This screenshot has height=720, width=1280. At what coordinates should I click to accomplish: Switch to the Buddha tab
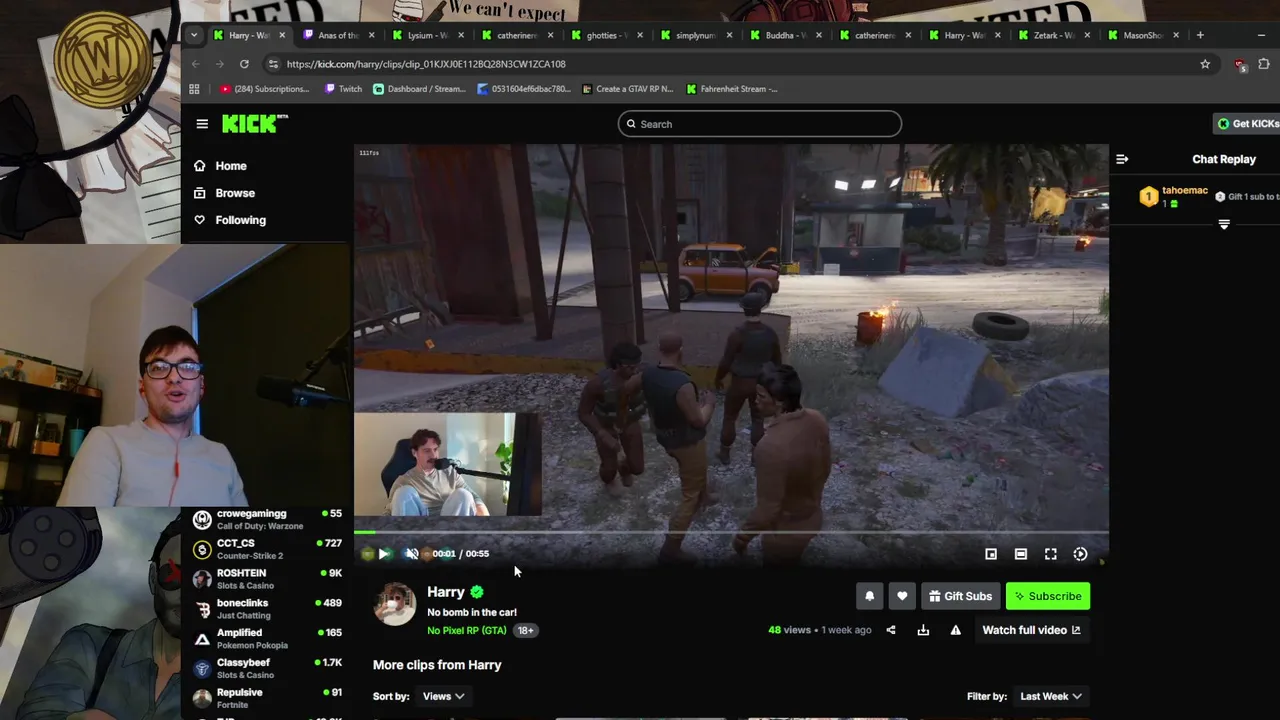click(x=786, y=35)
